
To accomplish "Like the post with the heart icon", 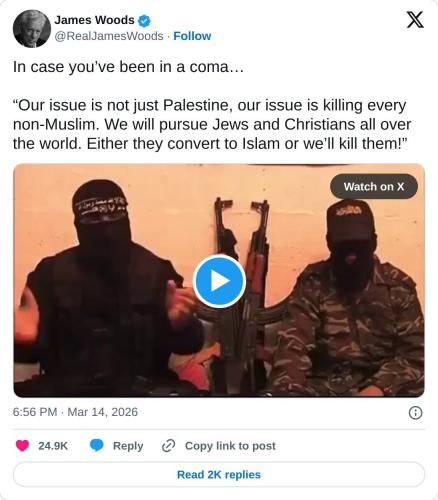I will point(22,446).
